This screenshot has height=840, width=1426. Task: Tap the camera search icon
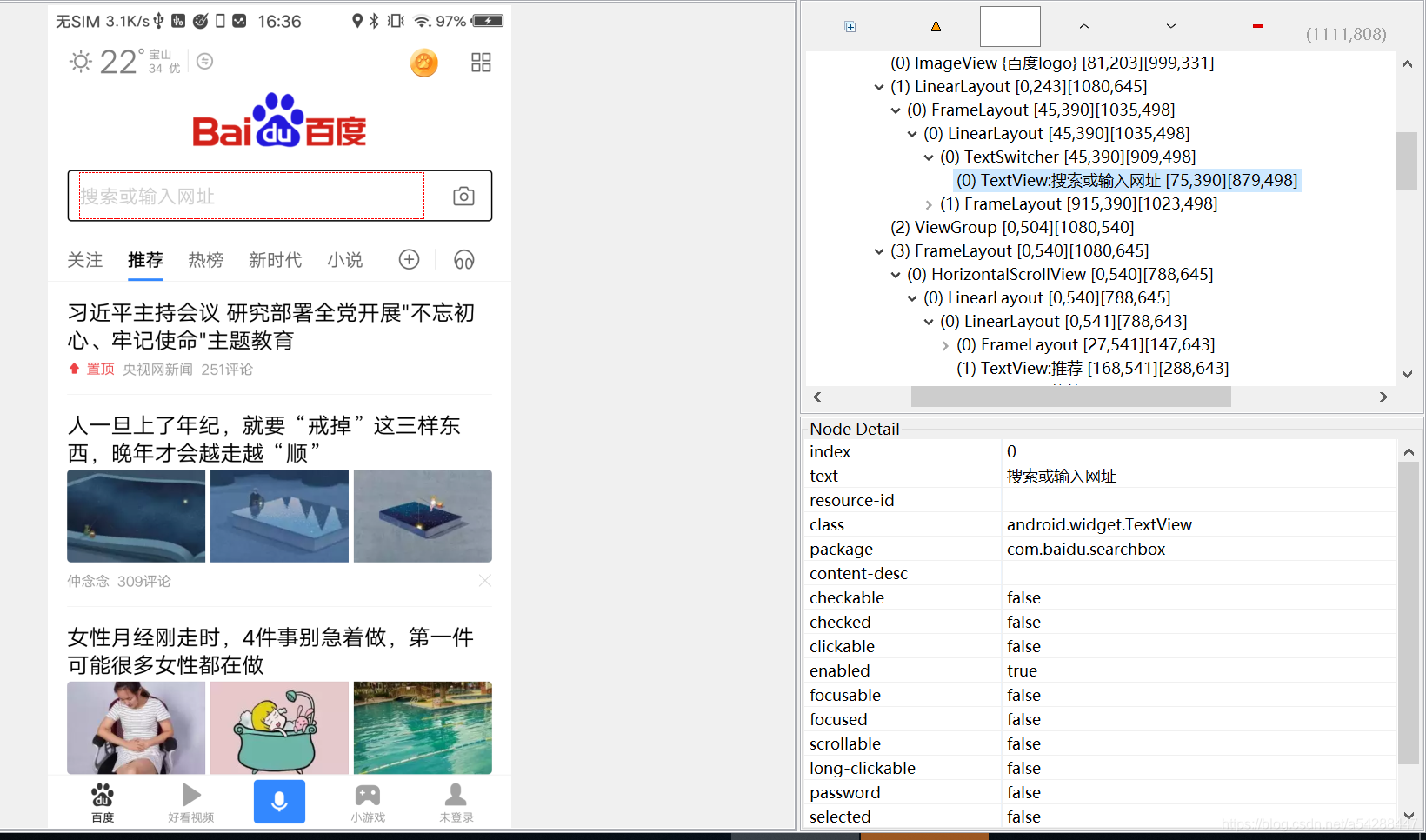(x=463, y=196)
